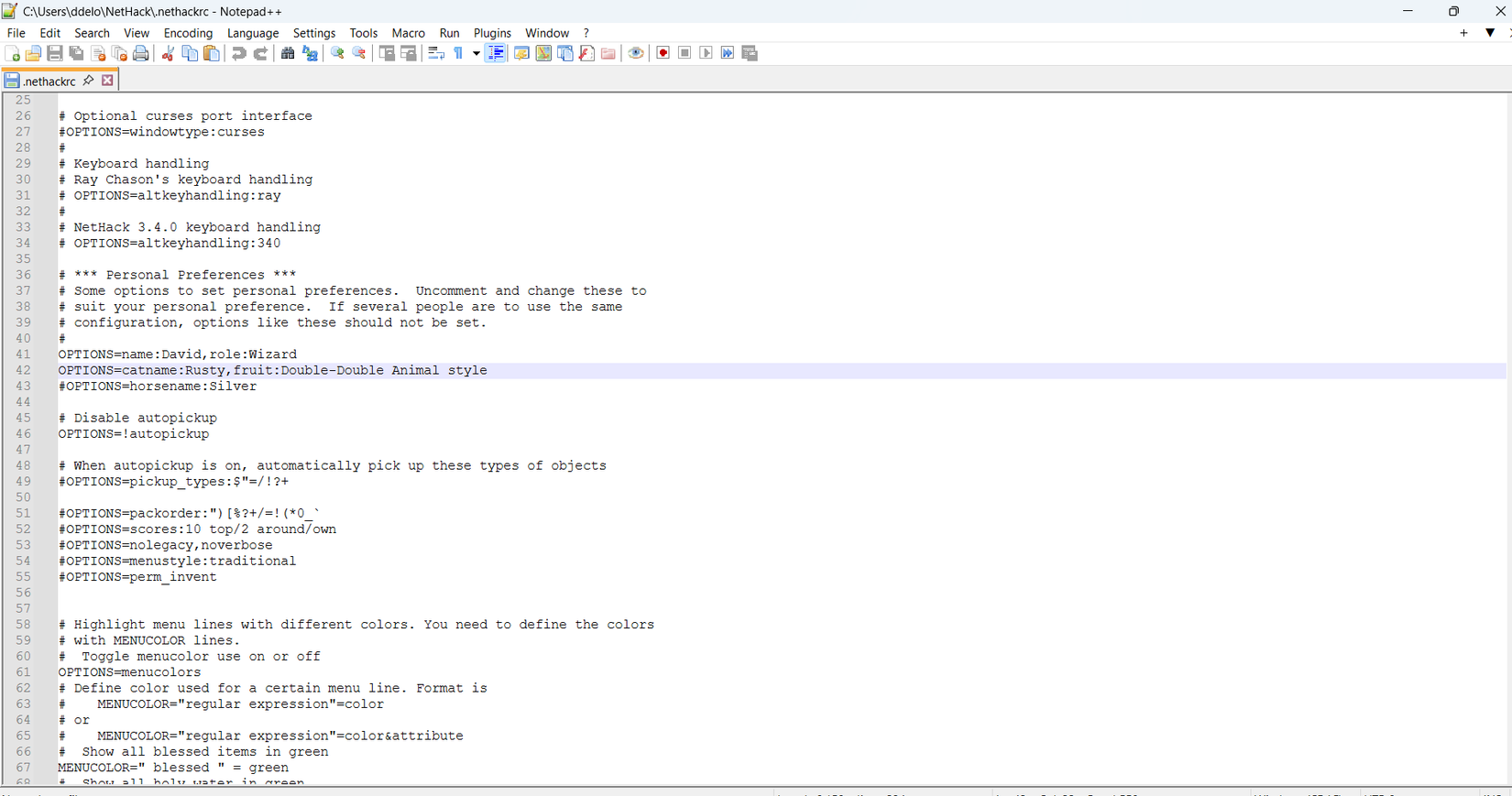Toggle show all characters pilcrow icon
This screenshot has height=796, width=1512.
coord(458,53)
